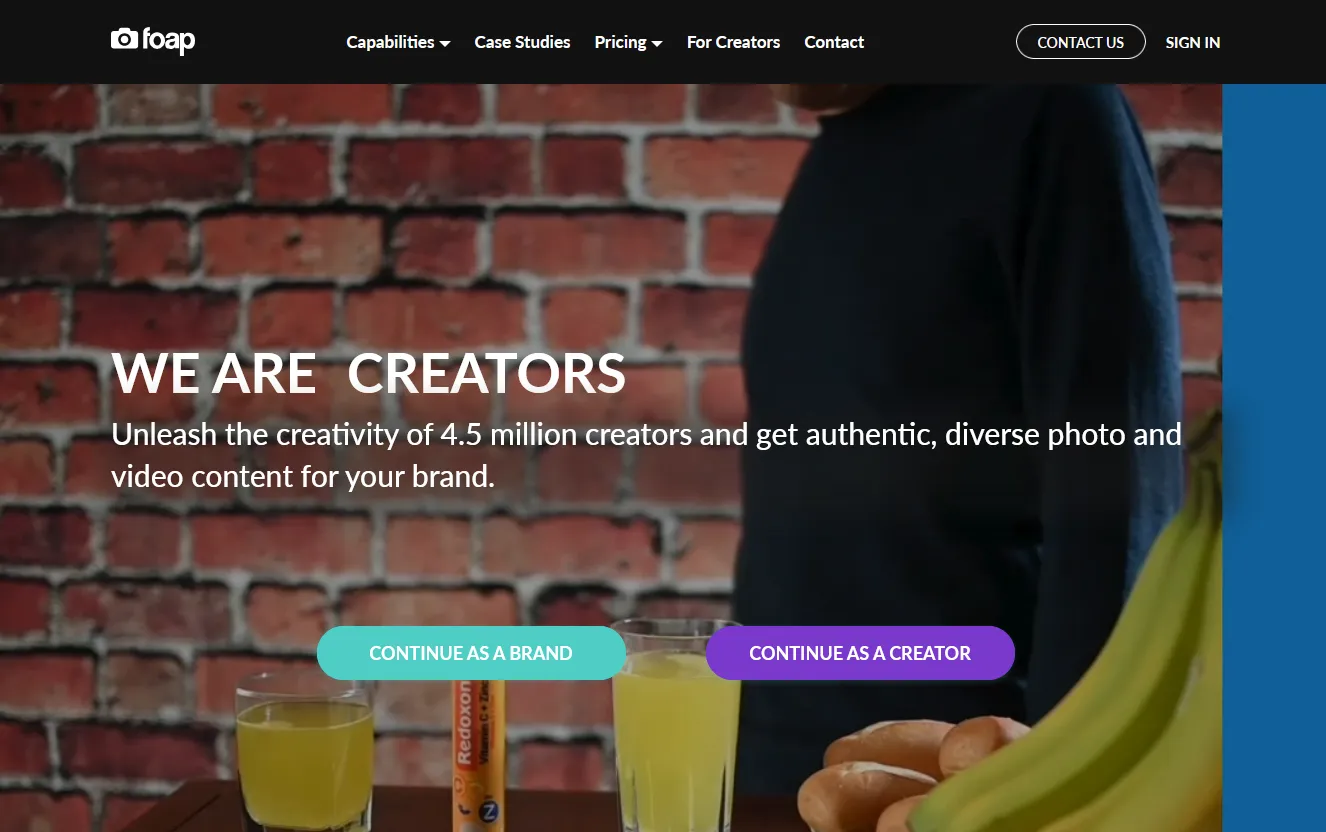This screenshot has width=1326, height=832.
Task: Go to Case Studies page
Action: click(522, 42)
